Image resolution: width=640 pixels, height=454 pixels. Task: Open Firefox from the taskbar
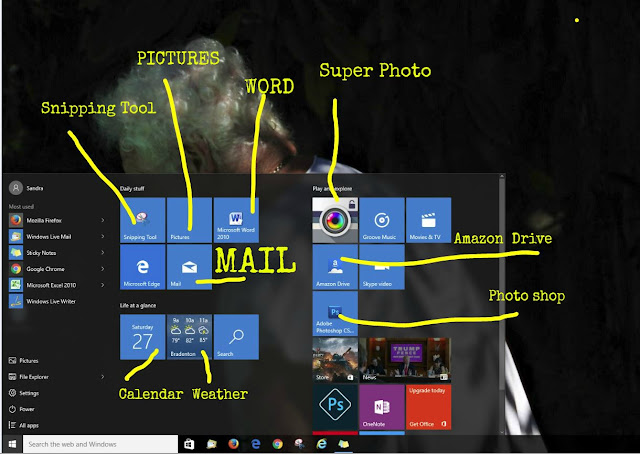(233, 444)
